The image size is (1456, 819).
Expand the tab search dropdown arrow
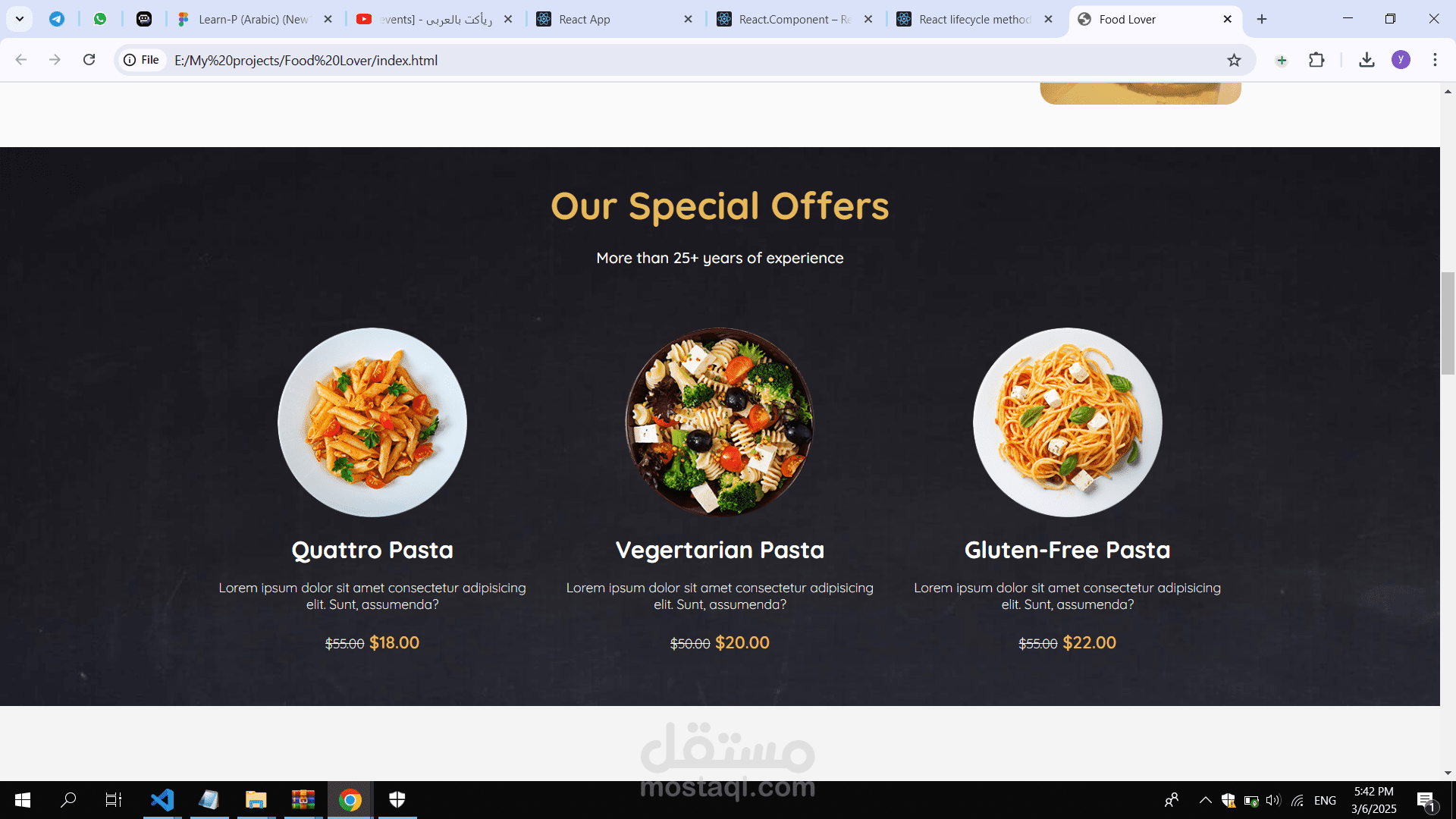(x=20, y=19)
